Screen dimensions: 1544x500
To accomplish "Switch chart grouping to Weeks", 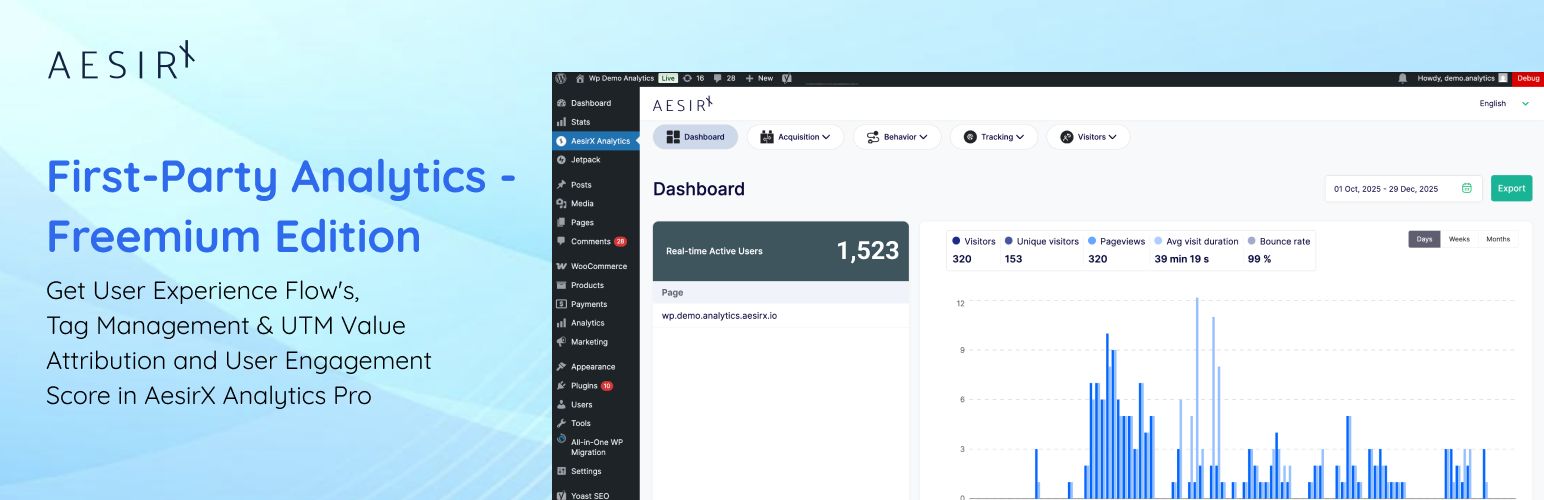I will pos(1459,239).
